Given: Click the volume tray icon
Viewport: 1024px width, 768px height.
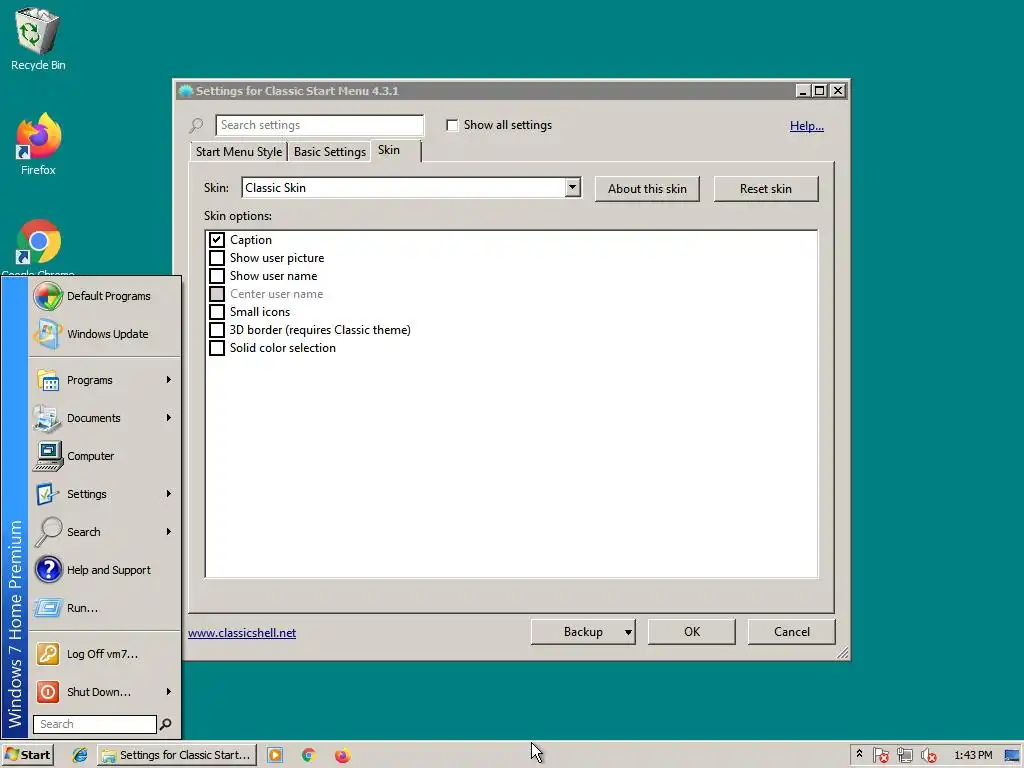Looking at the screenshot, I should pos(929,755).
